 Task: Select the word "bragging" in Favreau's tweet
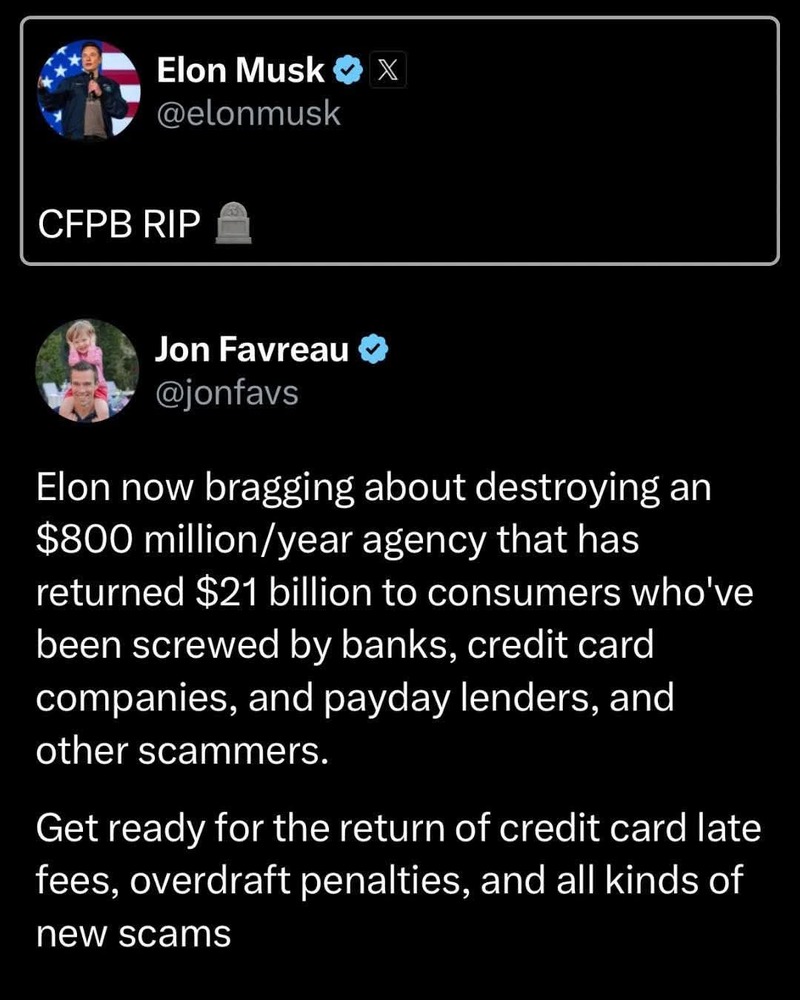(x=279, y=490)
